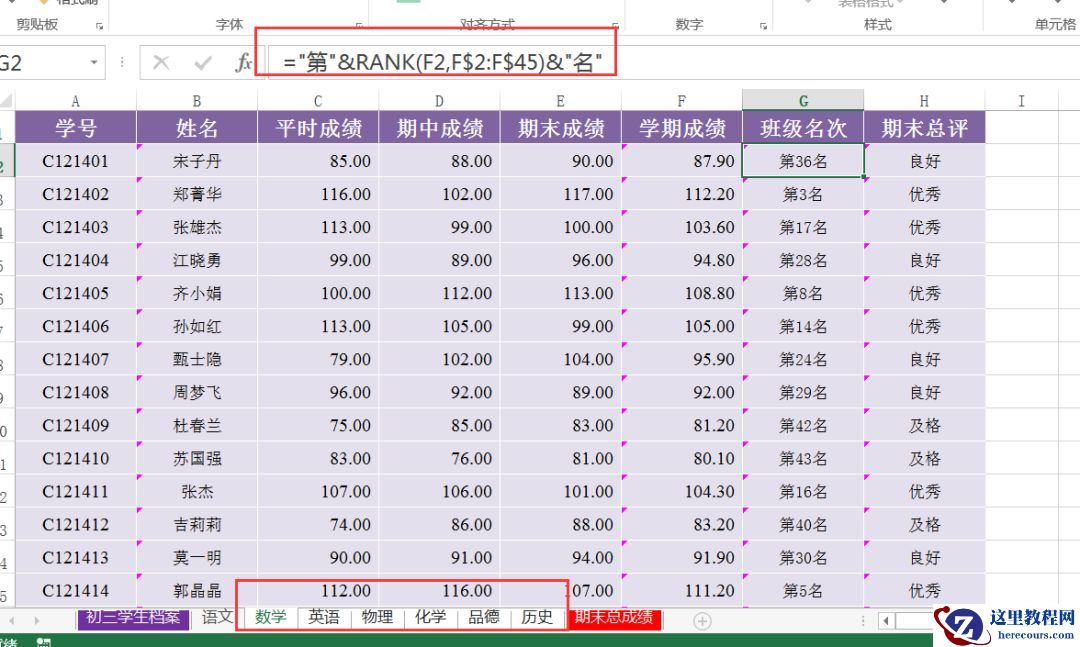Click the 期中成绩 header cell

coord(439,127)
